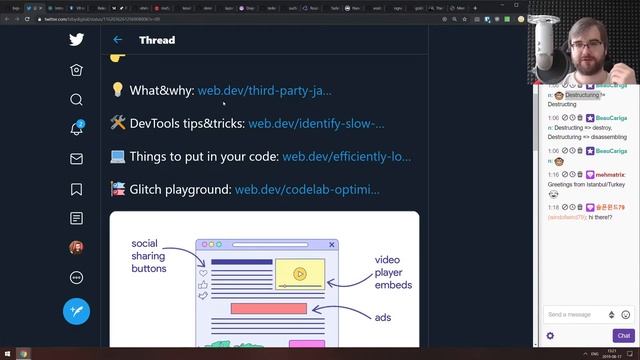Open Messages envelope icon
This screenshot has height=360, width=640.
tap(76, 159)
